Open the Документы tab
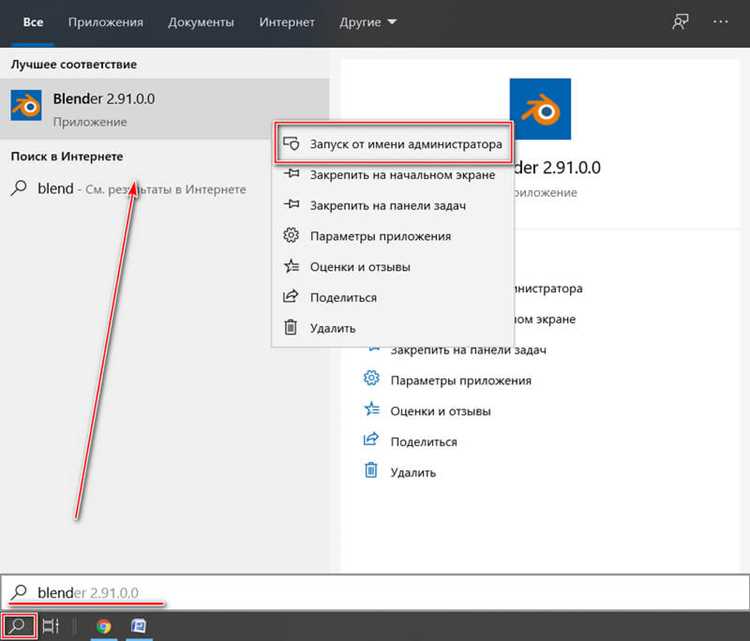The width and height of the screenshot is (750, 641). click(201, 22)
